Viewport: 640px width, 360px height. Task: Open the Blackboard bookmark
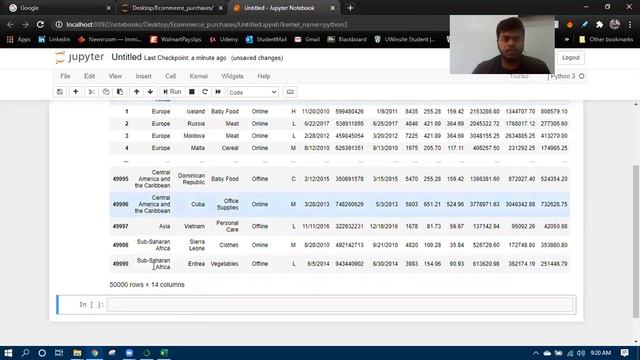pyautogui.click(x=347, y=39)
